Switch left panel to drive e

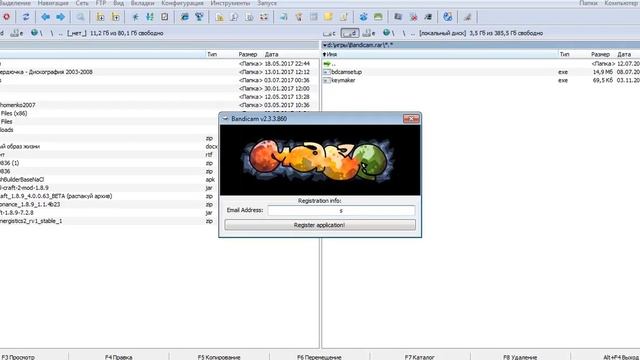tap(17, 33)
